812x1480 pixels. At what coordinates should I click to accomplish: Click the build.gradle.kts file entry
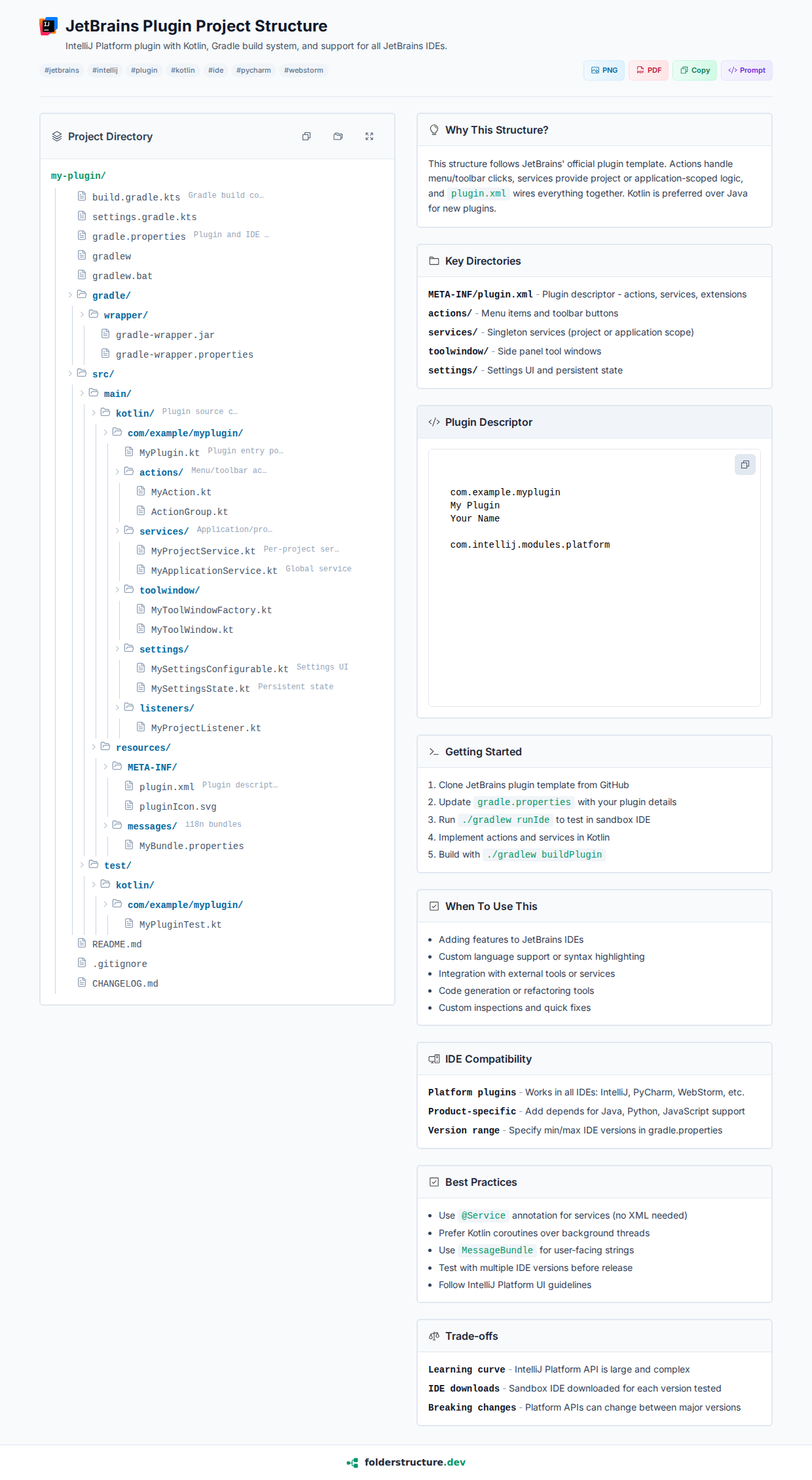tap(136, 197)
